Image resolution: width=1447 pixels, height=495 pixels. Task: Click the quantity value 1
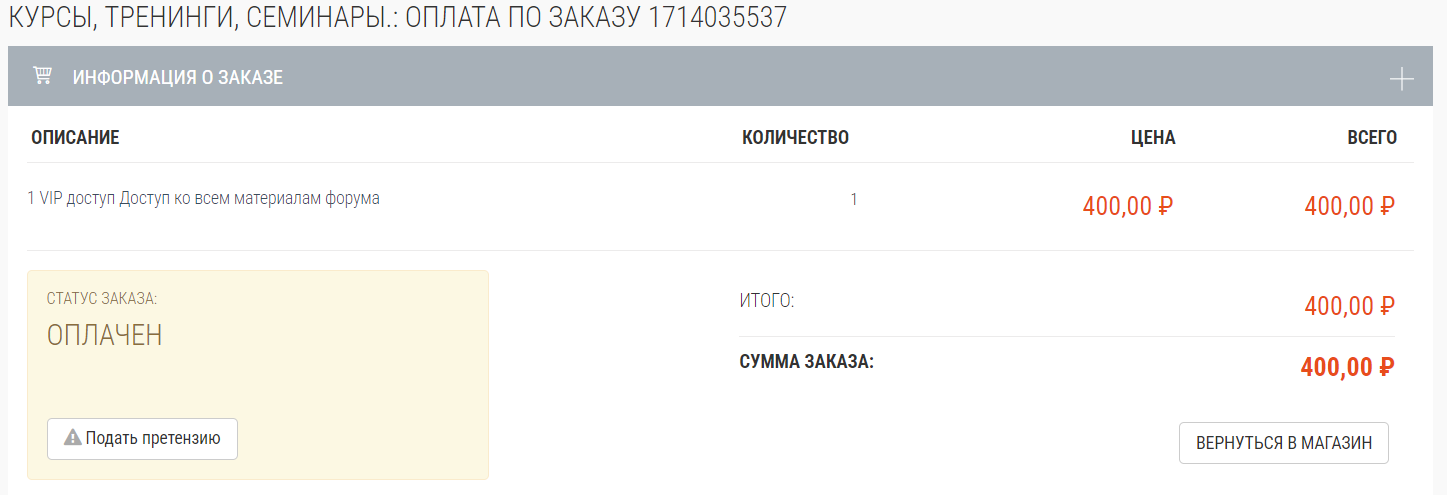pyautogui.click(x=853, y=199)
